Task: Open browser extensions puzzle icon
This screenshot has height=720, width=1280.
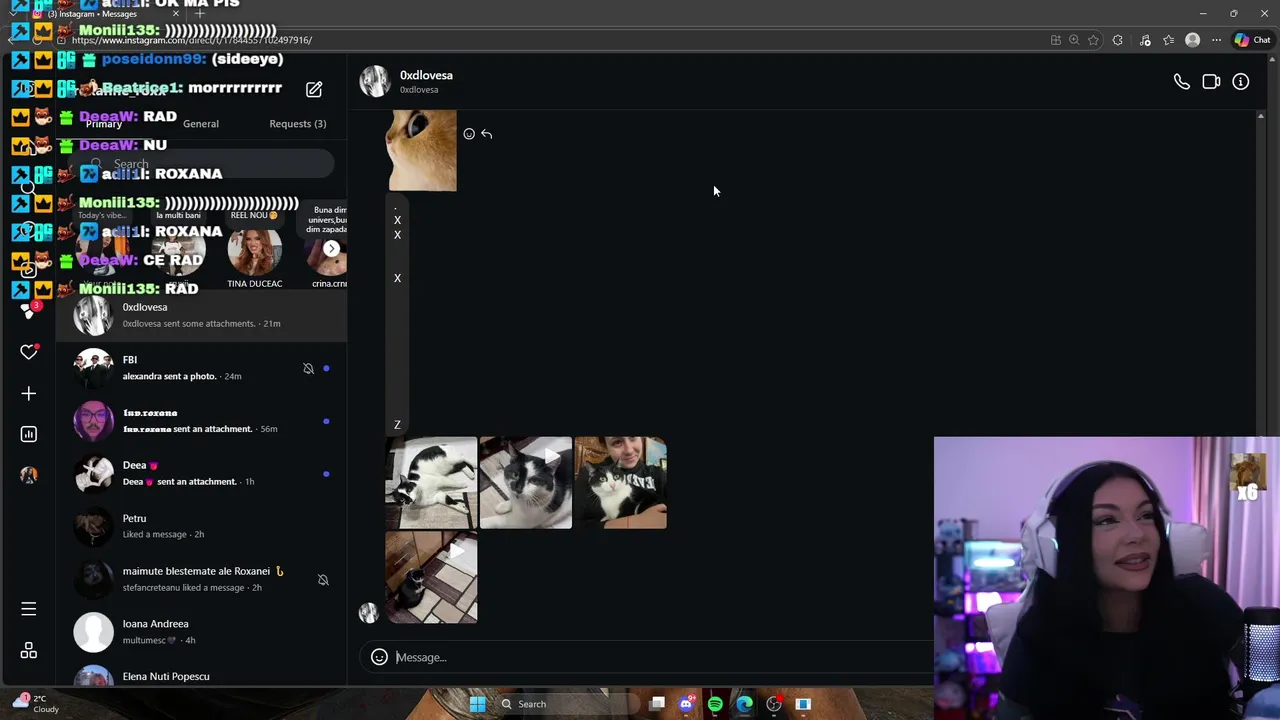Action: point(1117,40)
